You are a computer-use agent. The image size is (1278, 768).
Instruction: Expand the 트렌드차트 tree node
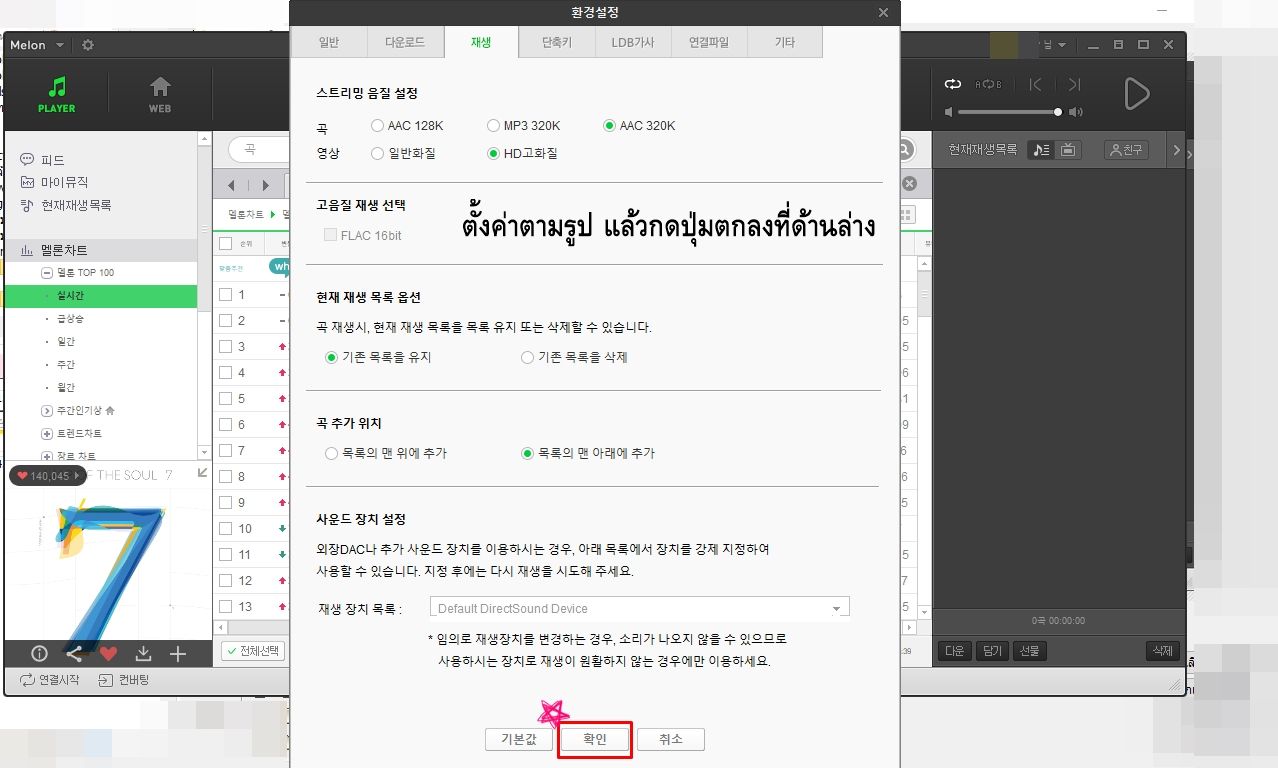tap(47, 434)
